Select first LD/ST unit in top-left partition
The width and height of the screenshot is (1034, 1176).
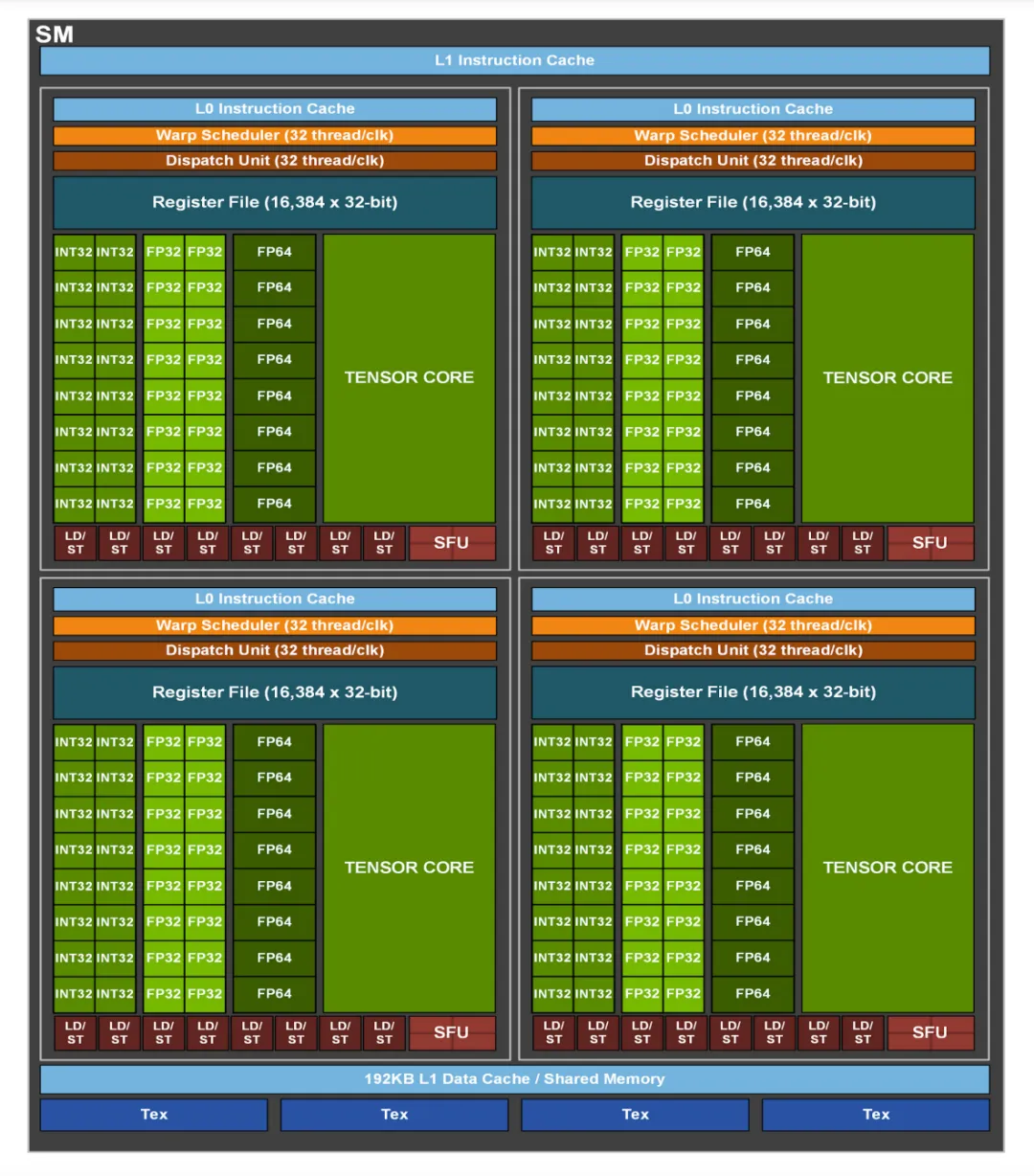pyautogui.click(x=76, y=543)
